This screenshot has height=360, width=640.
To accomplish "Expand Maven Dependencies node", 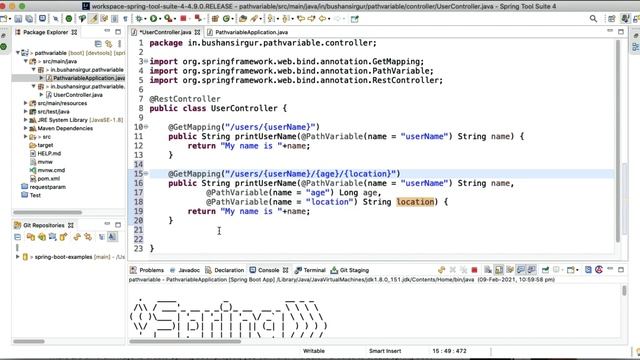I will tap(25, 128).
